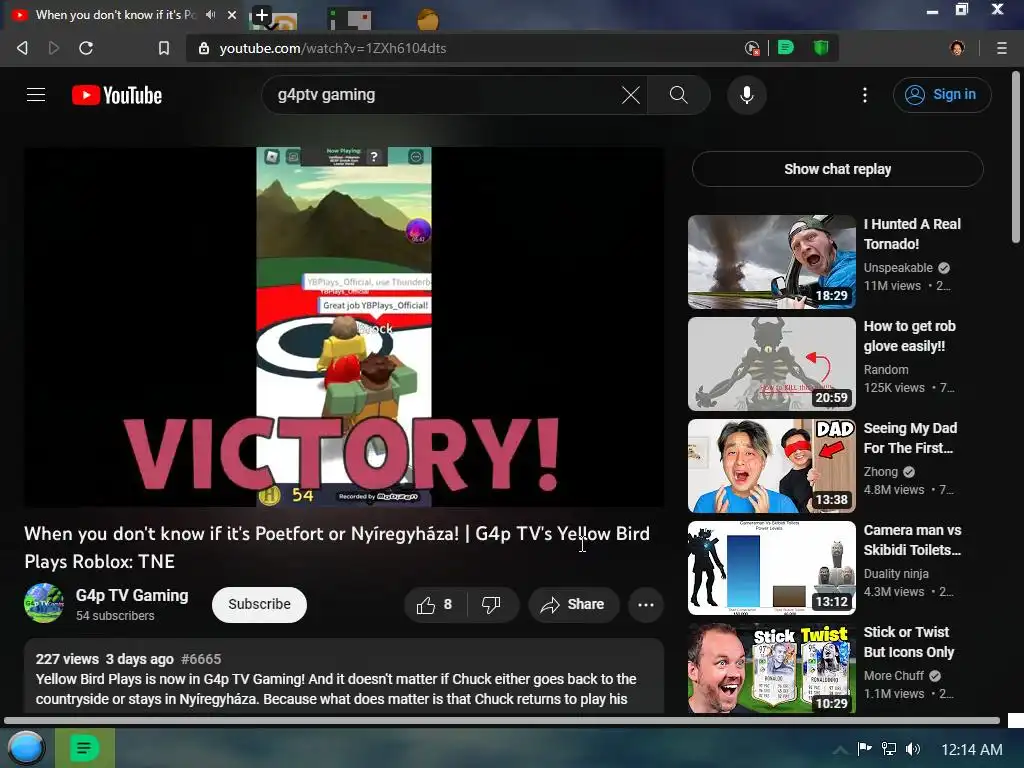Open Unspeakable channel name
Viewport: 1024px width, 768px height.
(x=898, y=268)
